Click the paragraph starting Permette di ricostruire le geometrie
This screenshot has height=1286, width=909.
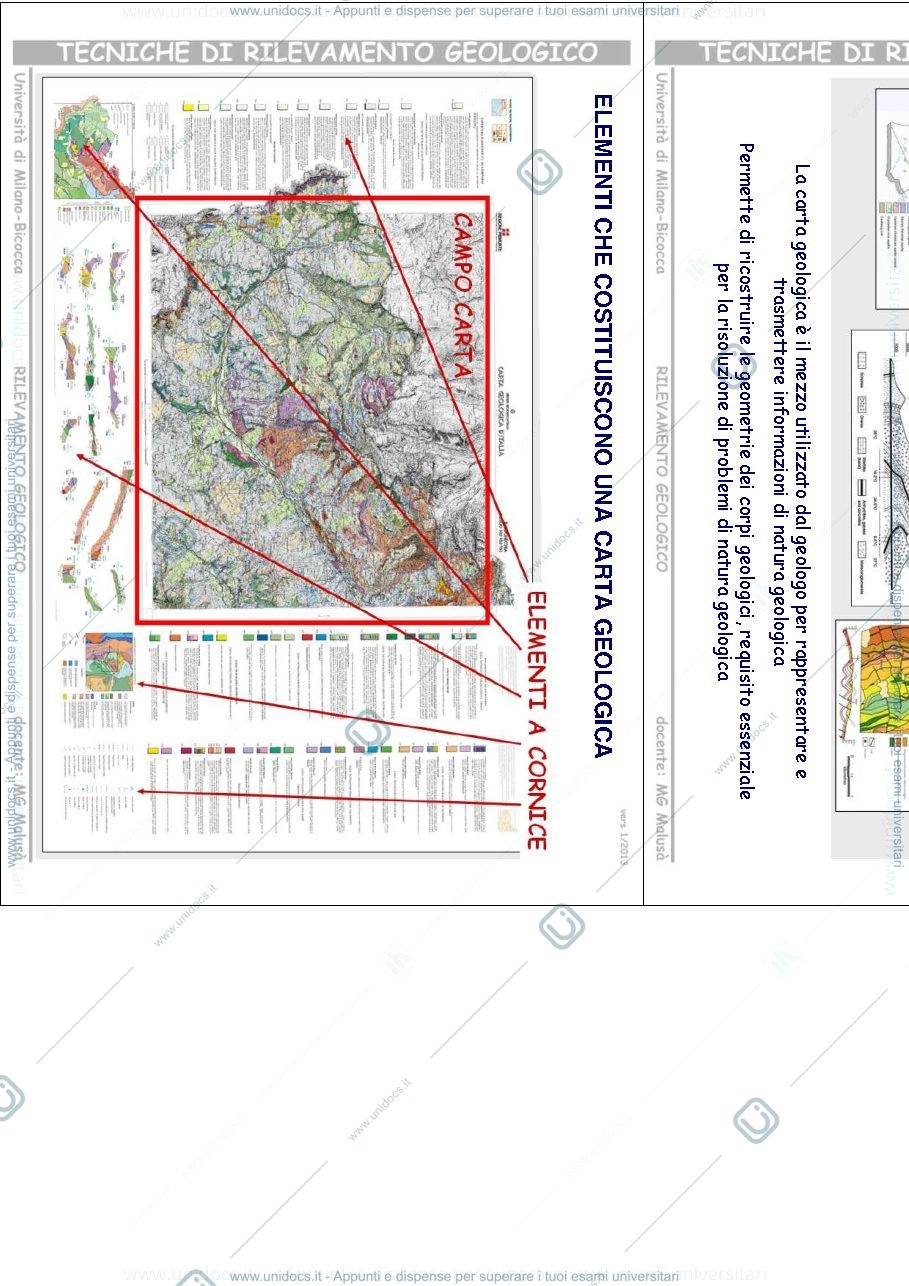[733, 472]
